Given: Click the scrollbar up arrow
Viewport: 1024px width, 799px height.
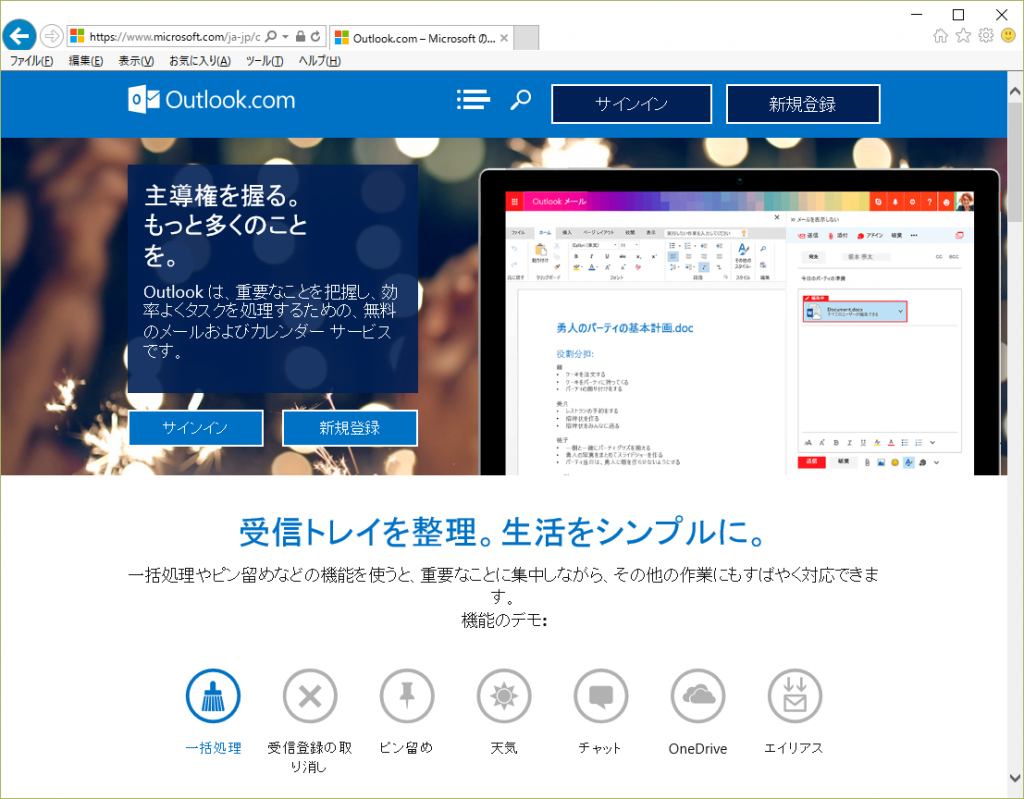Looking at the screenshot, I should click(x=1015, y=91).
